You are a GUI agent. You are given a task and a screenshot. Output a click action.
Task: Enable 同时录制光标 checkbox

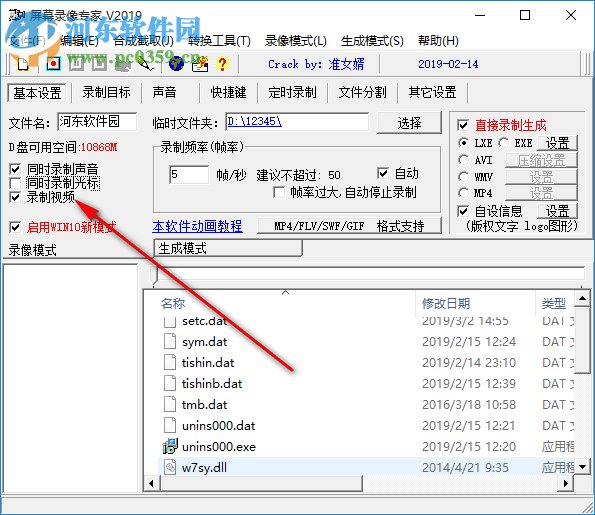coord(15,183)
